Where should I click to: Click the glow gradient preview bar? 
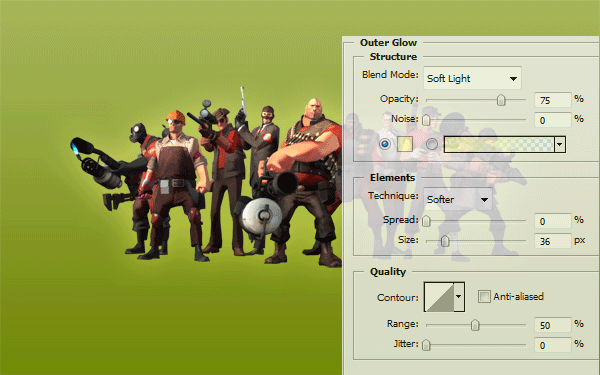(x=499, y=144)
